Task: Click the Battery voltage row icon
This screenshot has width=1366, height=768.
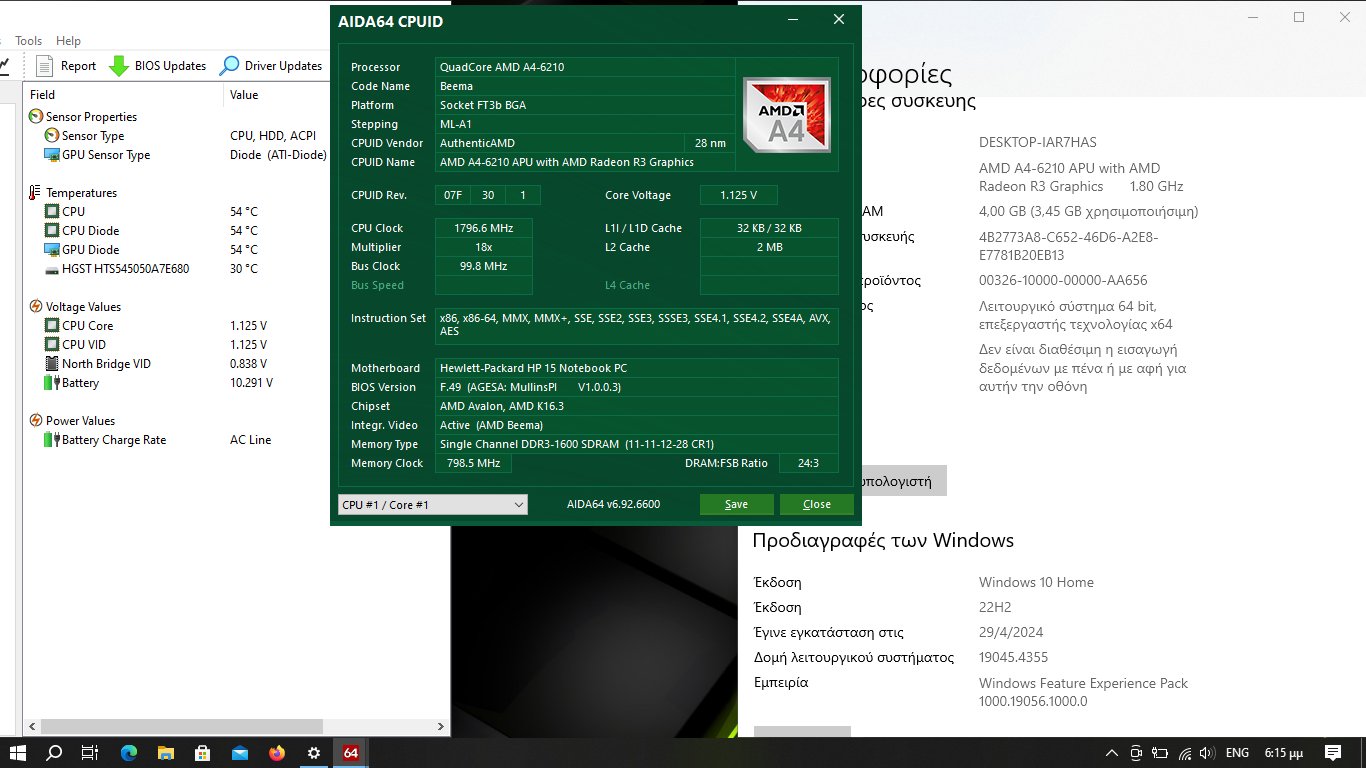Action: pyautogui.click(x=52, y=383)
